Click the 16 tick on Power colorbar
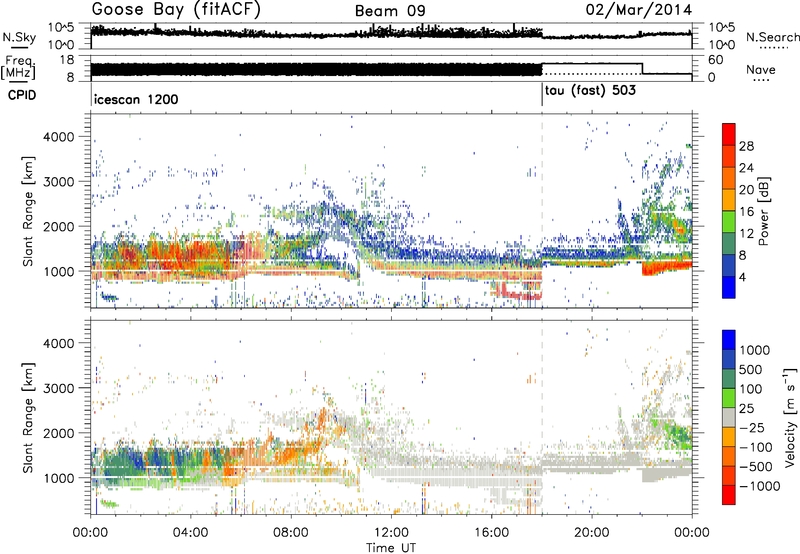800x554 pixels. point(746,212)
